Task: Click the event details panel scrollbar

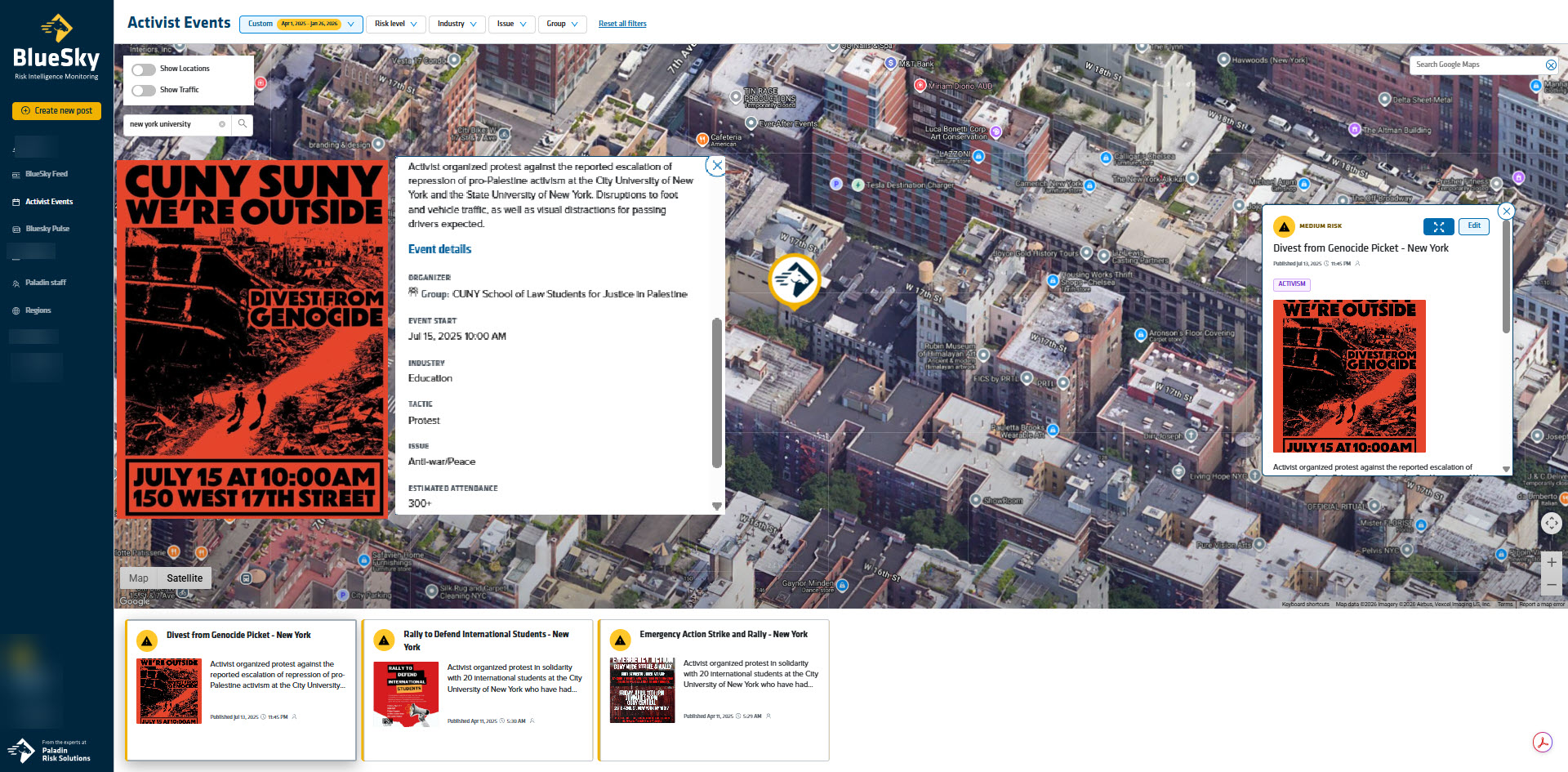Action: click(716, 392)
